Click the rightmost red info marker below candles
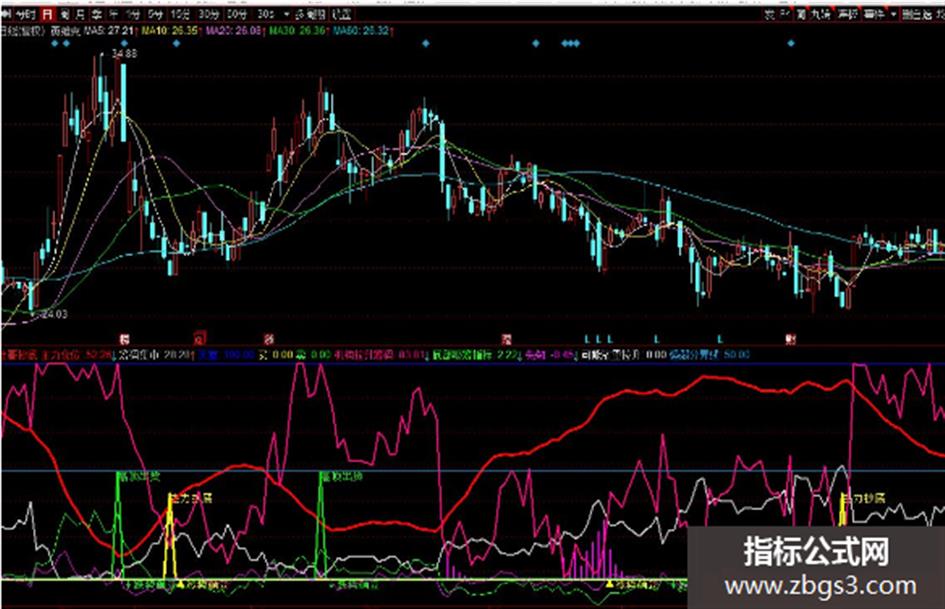Screen dimensions: 945x609 (790, 339)
